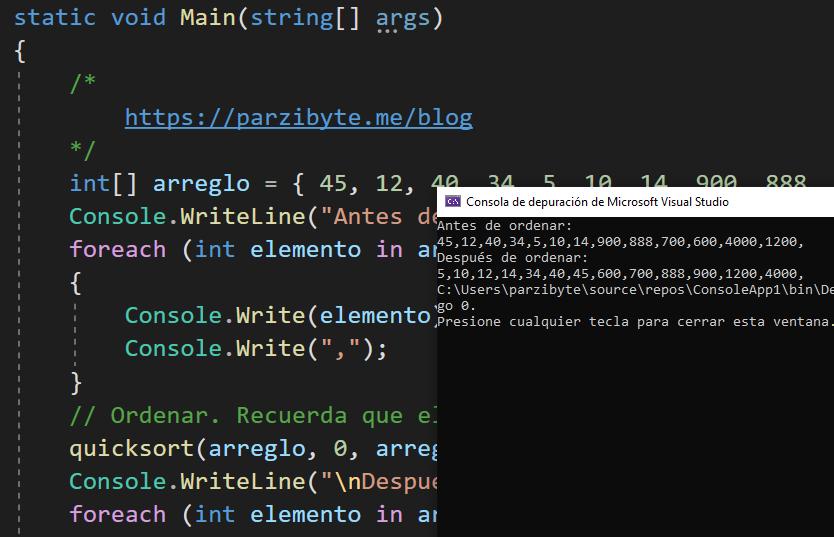Click the 'Consola de depuración de Microsoft Visual Studio' title
834x537 pixels.
pyautogui.click(x=597, y=202)
